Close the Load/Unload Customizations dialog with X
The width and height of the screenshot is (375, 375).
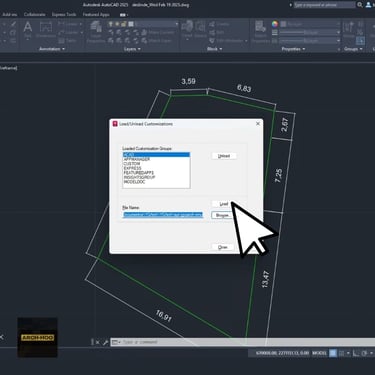coord(258,124)
